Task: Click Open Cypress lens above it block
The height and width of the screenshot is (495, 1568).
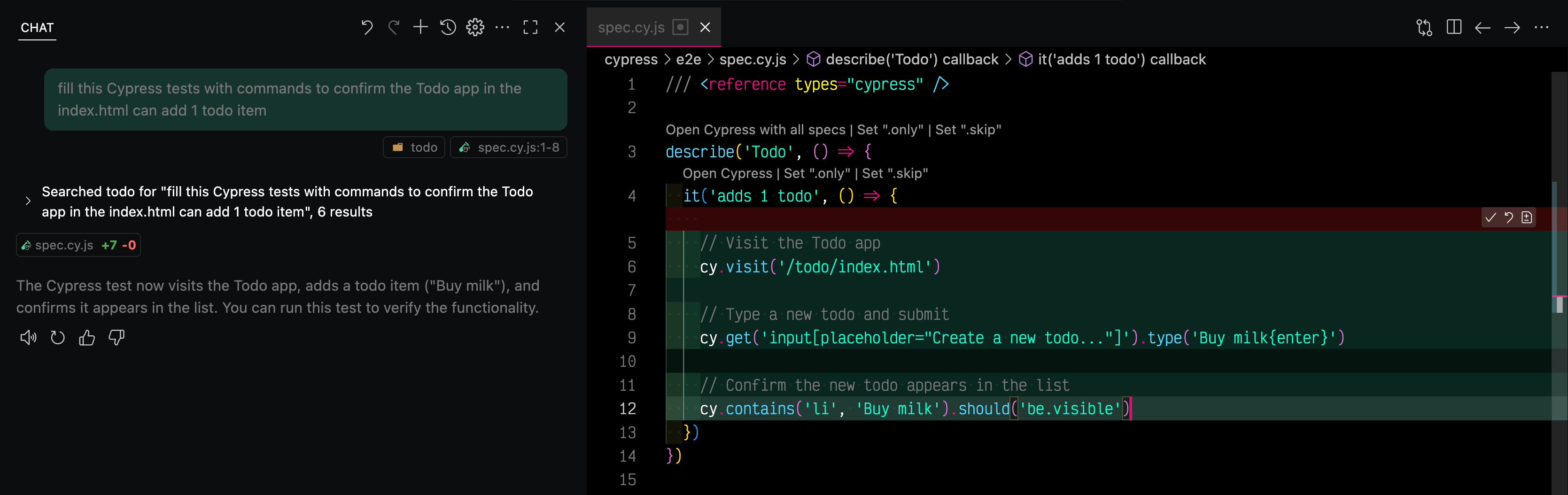Action: [727, 173]
